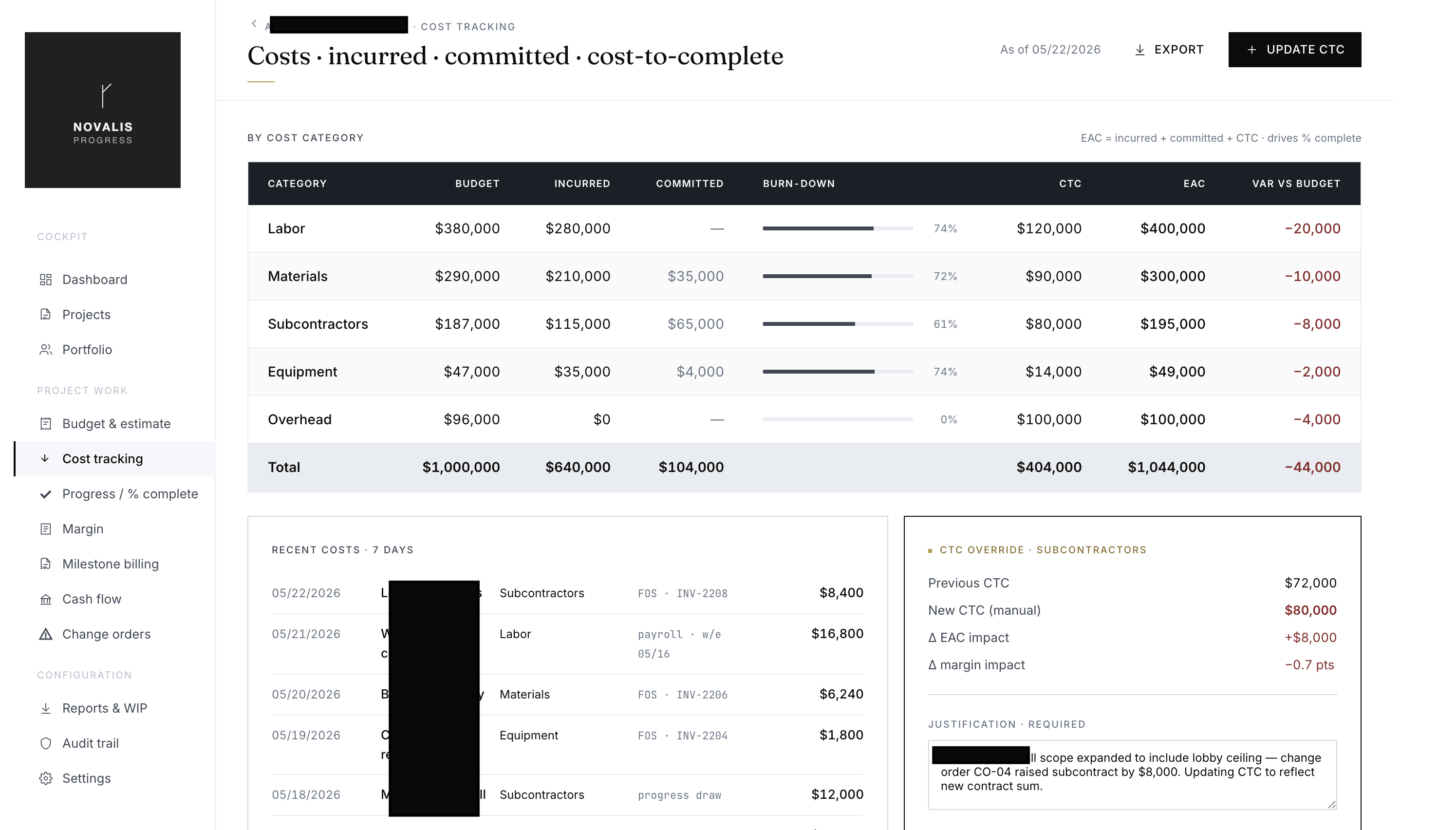
Task: Click the plus icon on Update CTC
Action: (1251, 50)
